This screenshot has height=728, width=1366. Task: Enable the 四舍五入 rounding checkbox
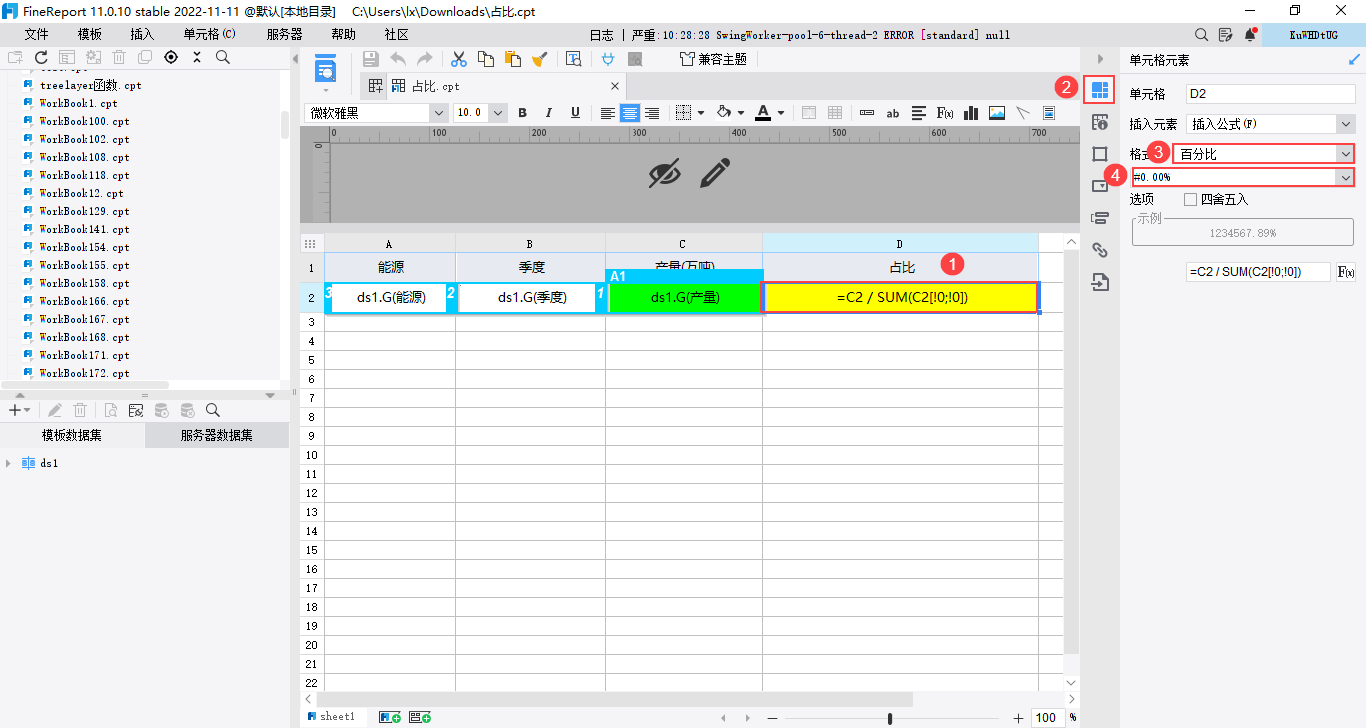[x=1190, y=199]
